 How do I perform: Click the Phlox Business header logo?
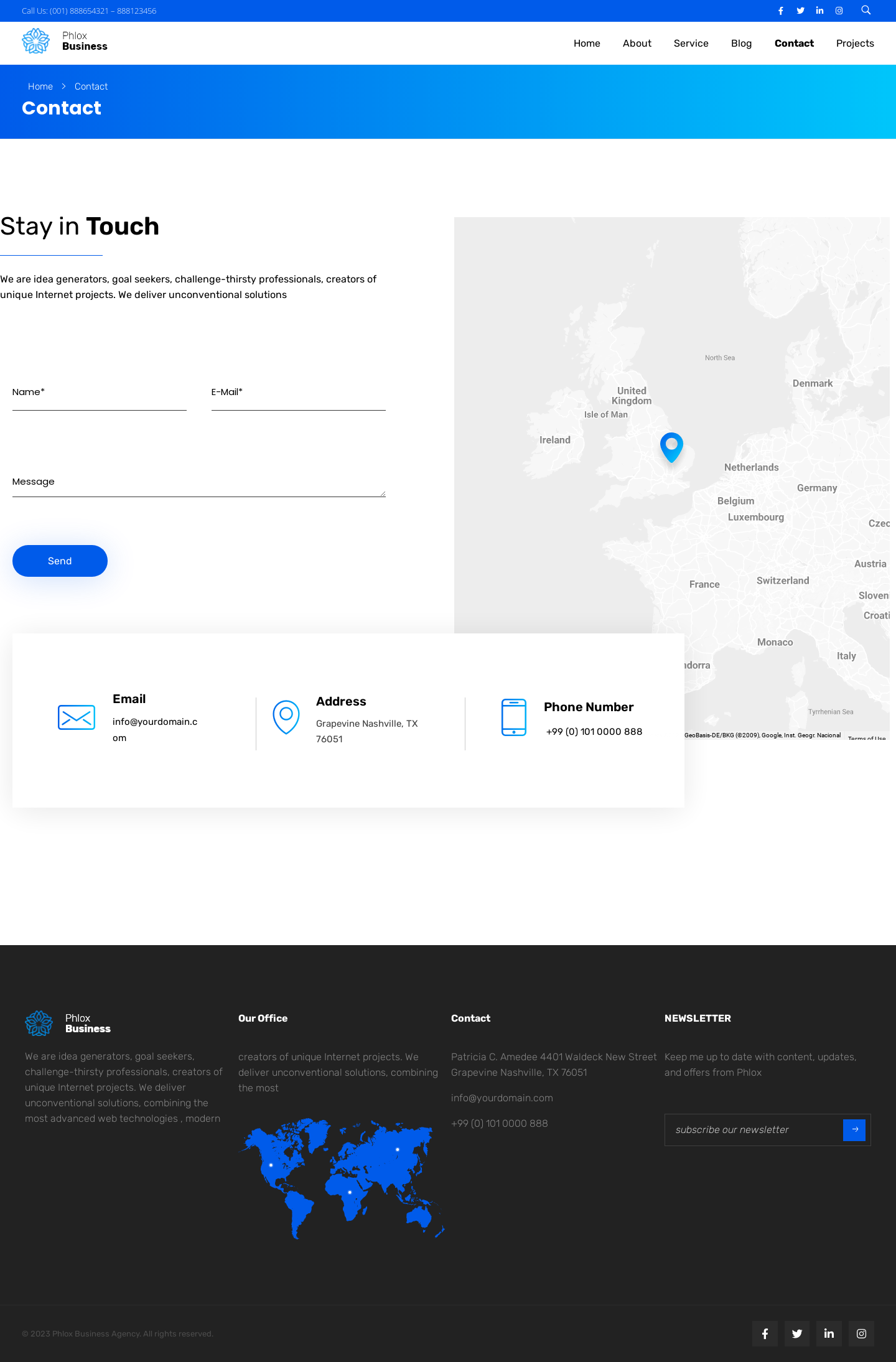coord(65,41)
